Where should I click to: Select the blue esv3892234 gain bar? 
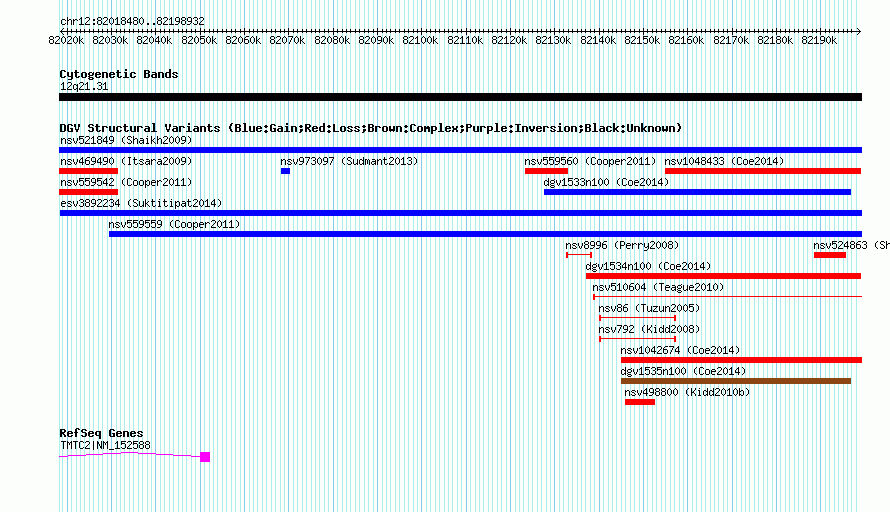[x=460, y=213]
